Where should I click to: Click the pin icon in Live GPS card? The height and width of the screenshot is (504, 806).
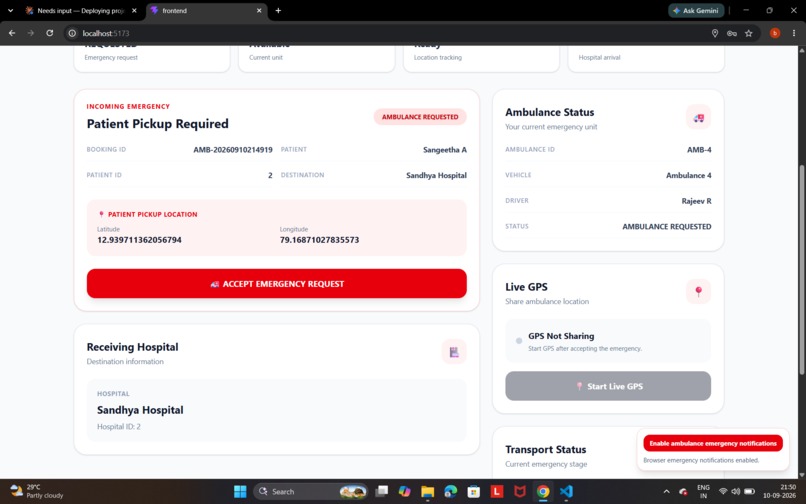pyautogui.click(x=698, y=292)
